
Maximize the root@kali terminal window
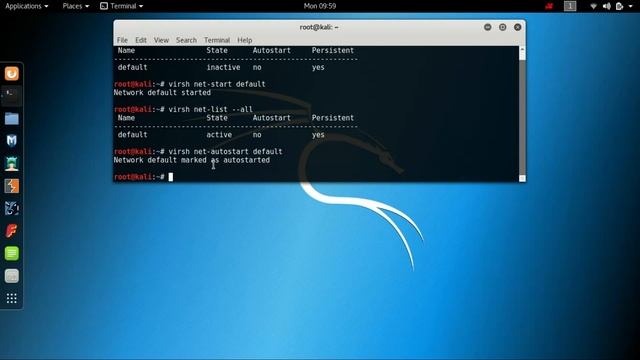502,27
